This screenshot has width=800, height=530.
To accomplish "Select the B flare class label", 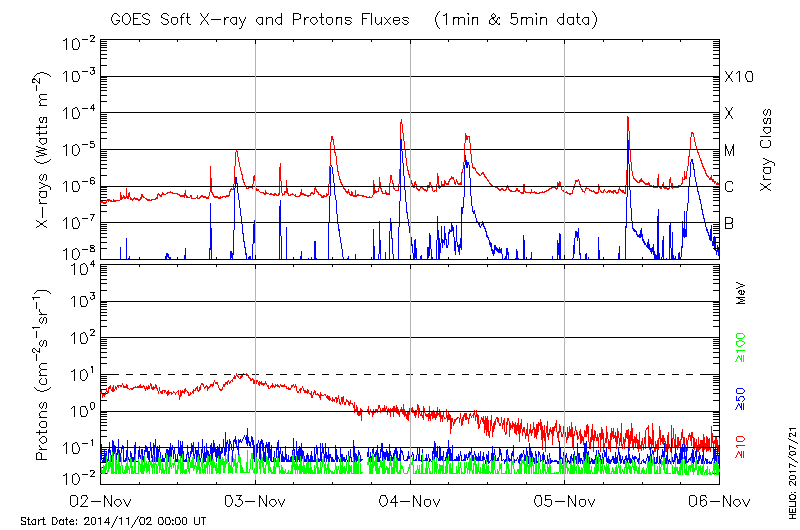I will pos(729,223).
